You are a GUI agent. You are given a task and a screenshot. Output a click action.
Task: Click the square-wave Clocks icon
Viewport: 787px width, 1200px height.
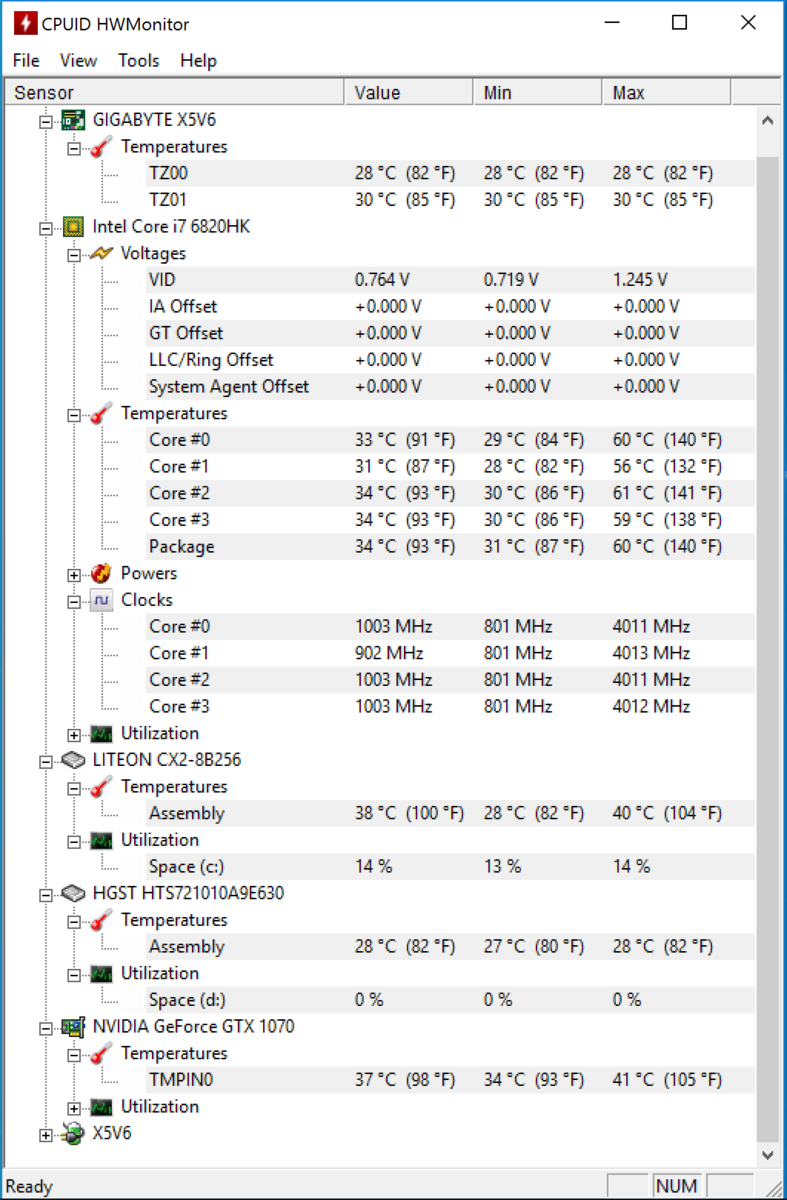coord(101,600)
